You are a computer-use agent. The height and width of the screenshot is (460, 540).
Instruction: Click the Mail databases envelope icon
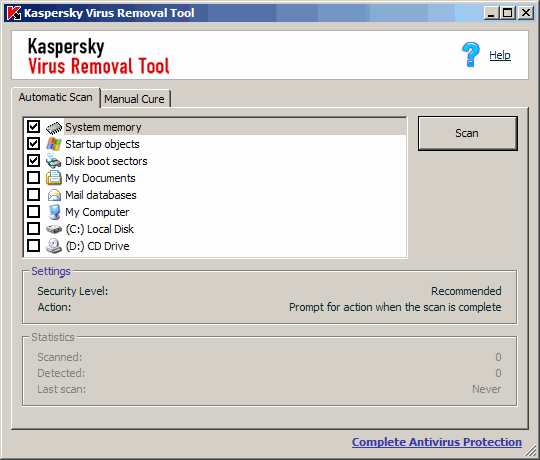(x=54, y=195)
